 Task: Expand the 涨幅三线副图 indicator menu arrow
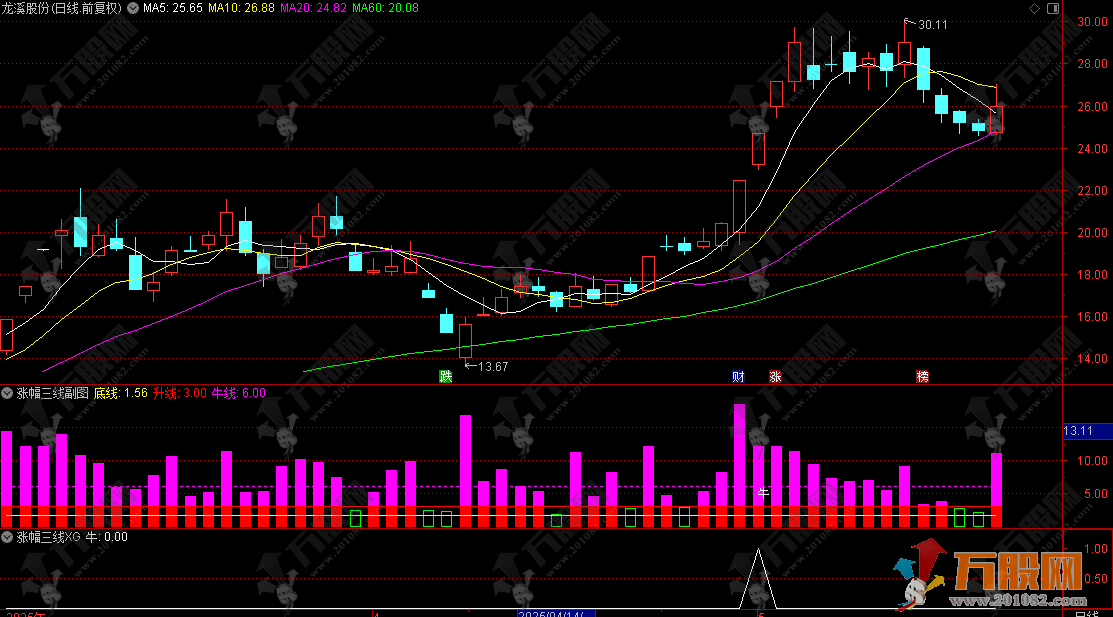pyautogui.click(x=7, y=393)
